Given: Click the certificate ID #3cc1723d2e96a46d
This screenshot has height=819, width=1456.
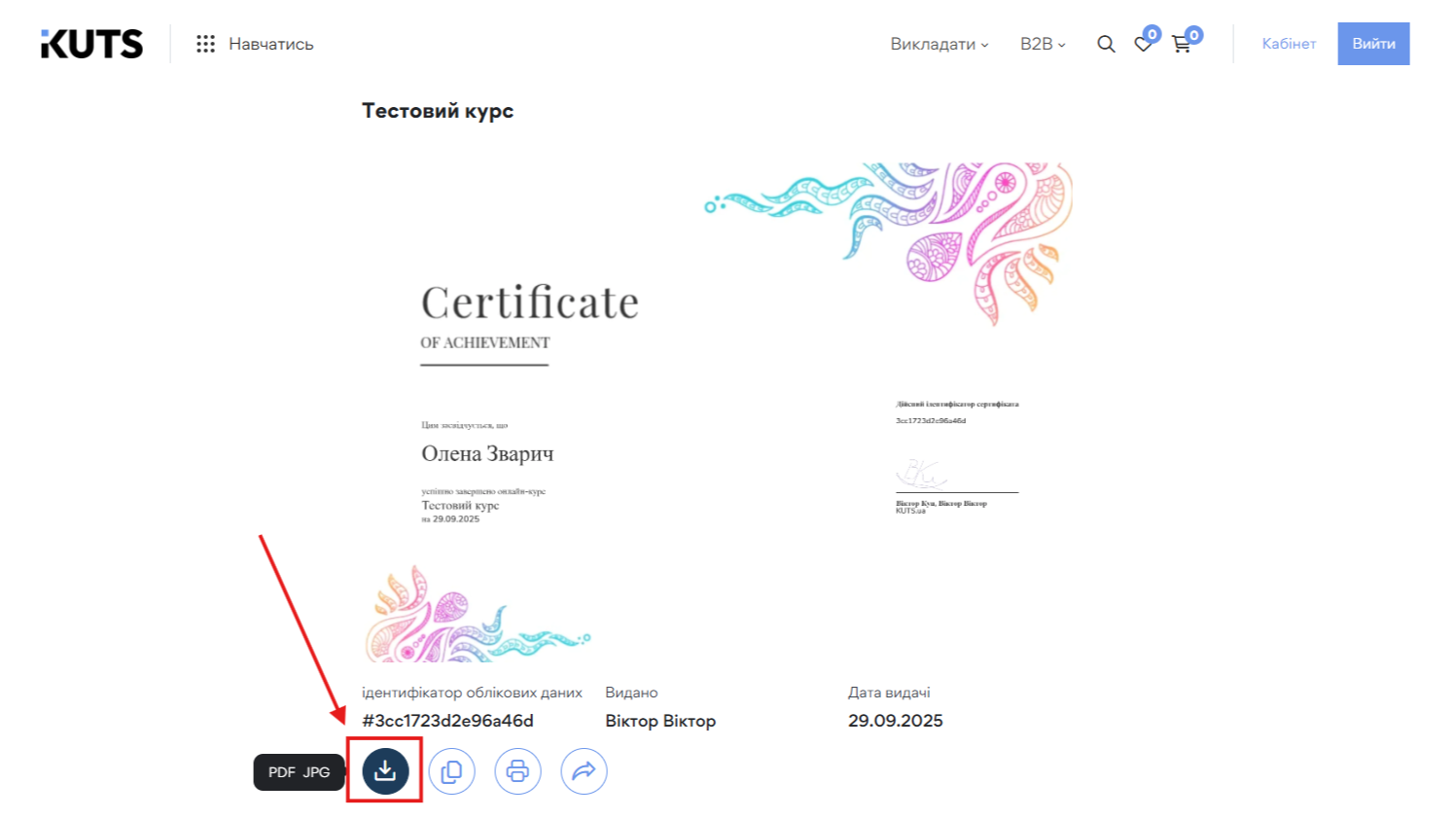Looking at the screenshot, I should [x=447, y=721].
